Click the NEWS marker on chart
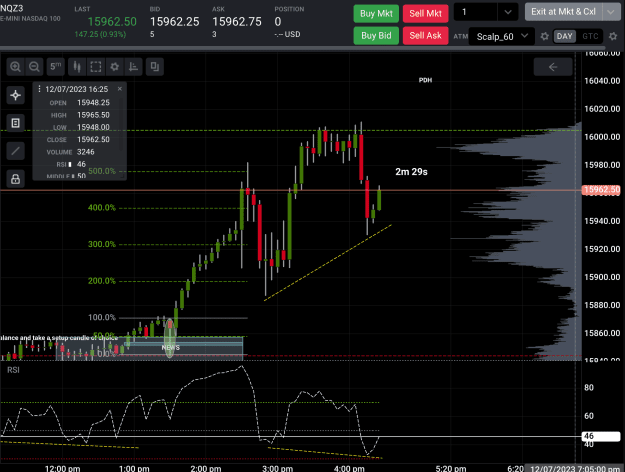This screenshot has width=625, height=472. (171, 348)
